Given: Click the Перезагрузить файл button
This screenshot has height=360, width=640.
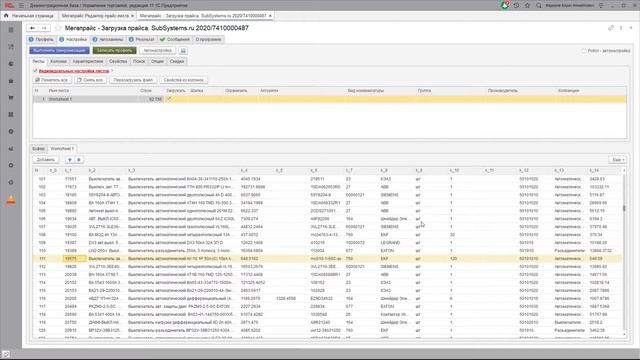Looking at the screenshot, I should [x=133, y=80].
